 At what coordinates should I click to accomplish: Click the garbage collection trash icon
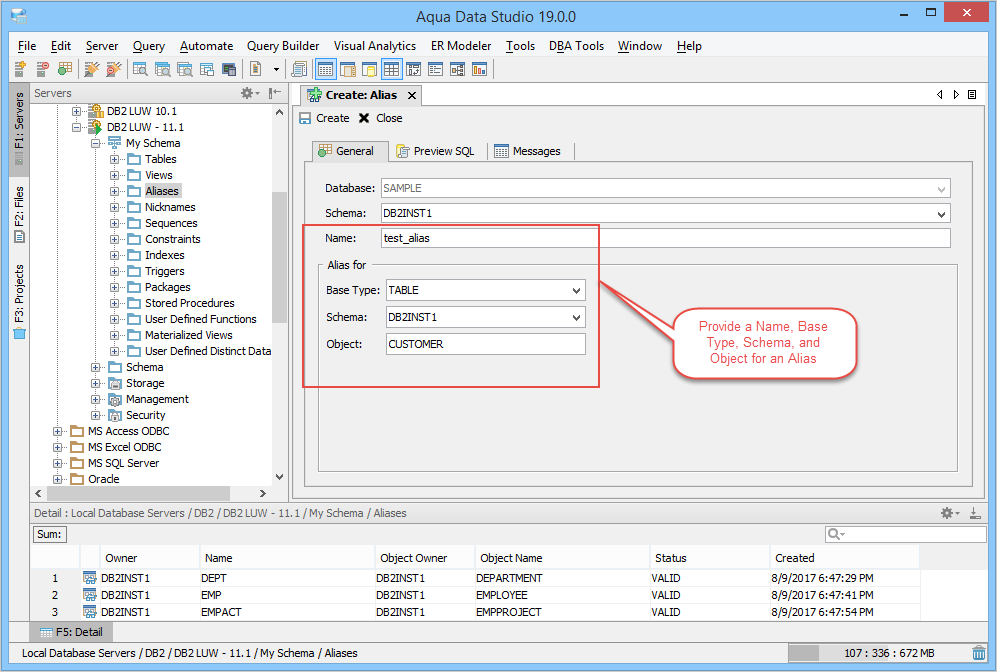pyautogui.click(x=978, y=653)
